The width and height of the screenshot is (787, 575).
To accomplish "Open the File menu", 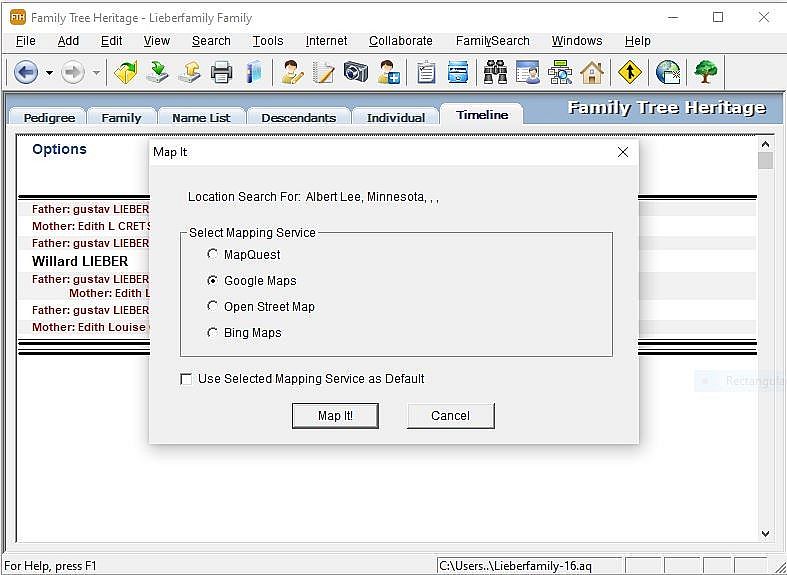I will click(26, 41).
